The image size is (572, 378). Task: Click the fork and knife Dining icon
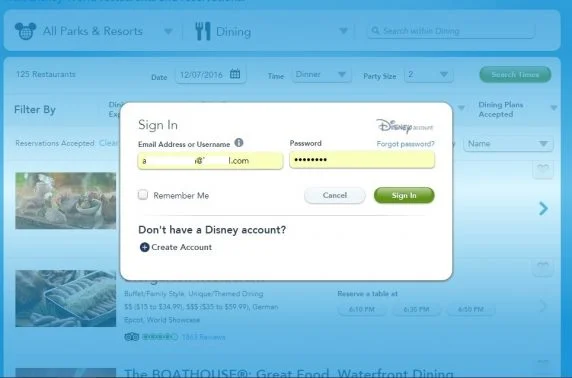click(x=203, y=31)
